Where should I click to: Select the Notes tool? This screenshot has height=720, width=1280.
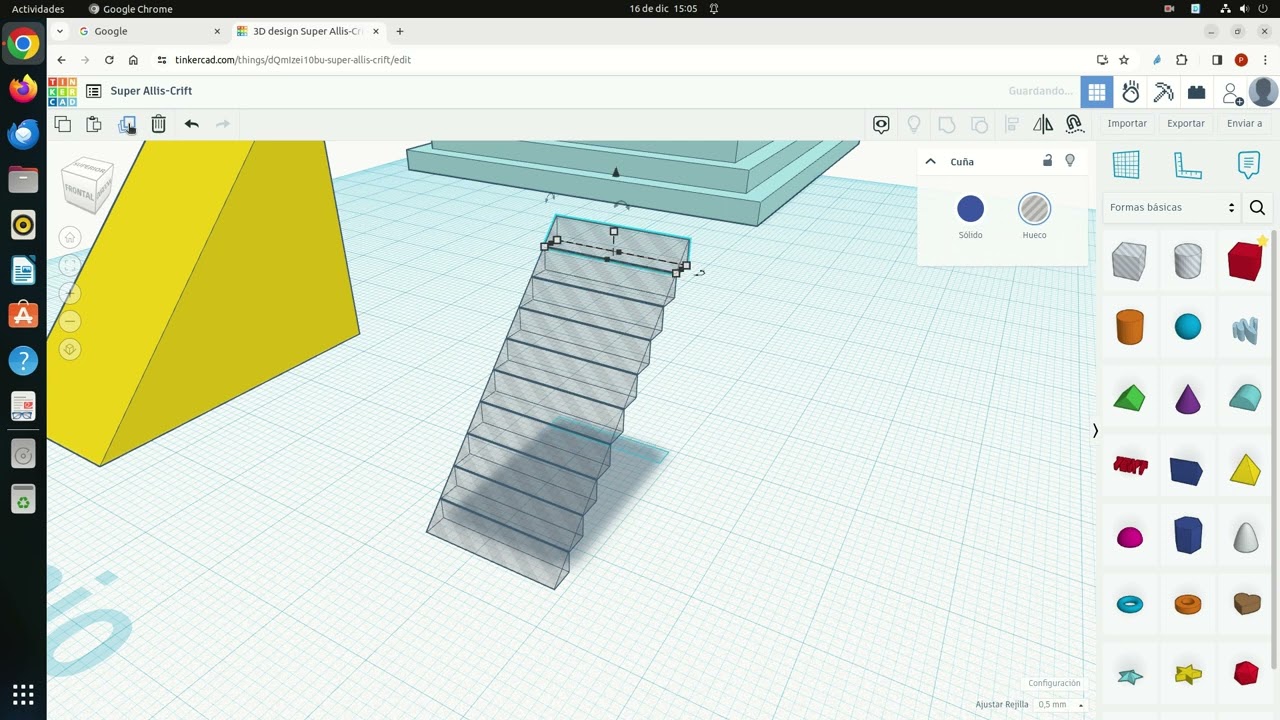click(x=1248, y=164)
